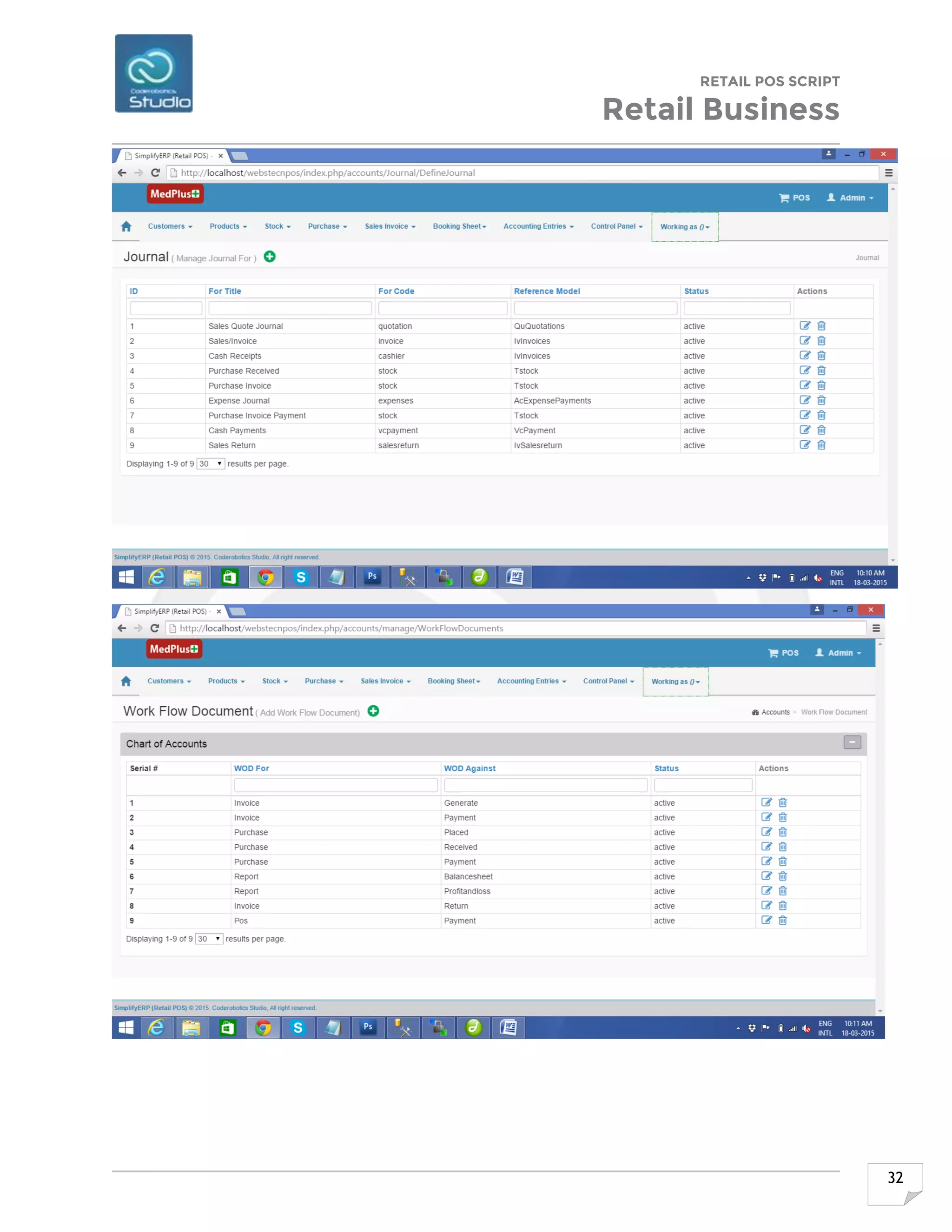Screen dimensions: 952x1232
Task: Delete the Sales Return journal row
Action: 821,444
